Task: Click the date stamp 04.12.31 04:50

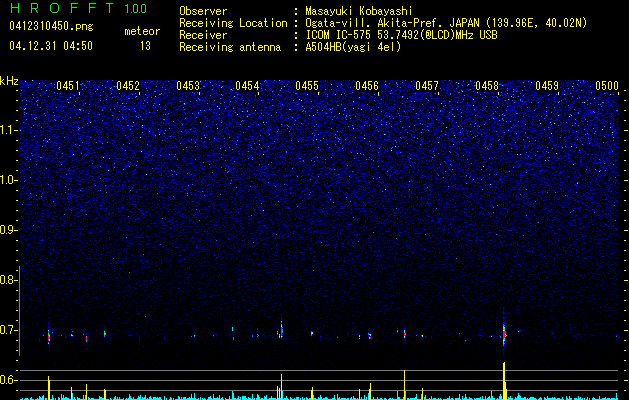Action: coord(51,46)
